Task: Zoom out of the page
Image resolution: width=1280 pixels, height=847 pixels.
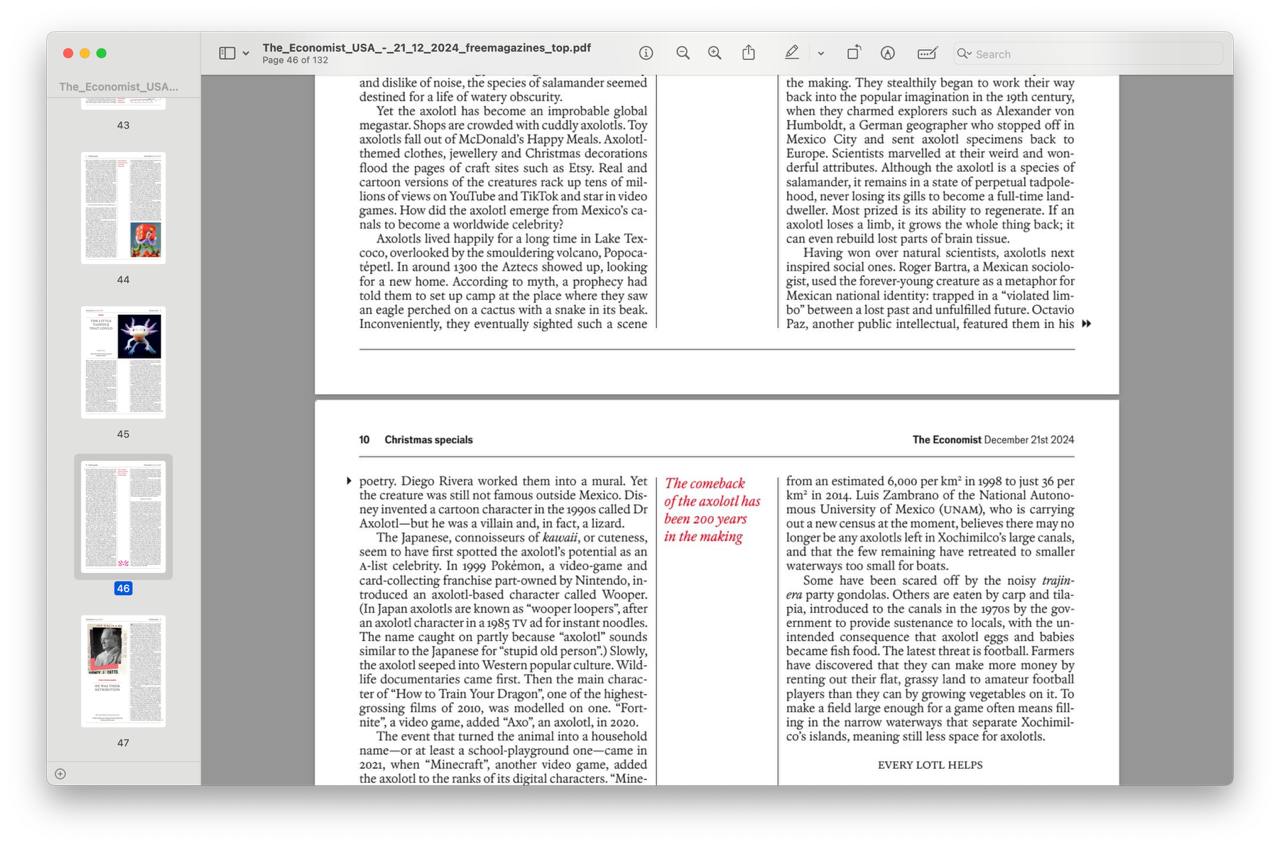Action: [683, 53]
